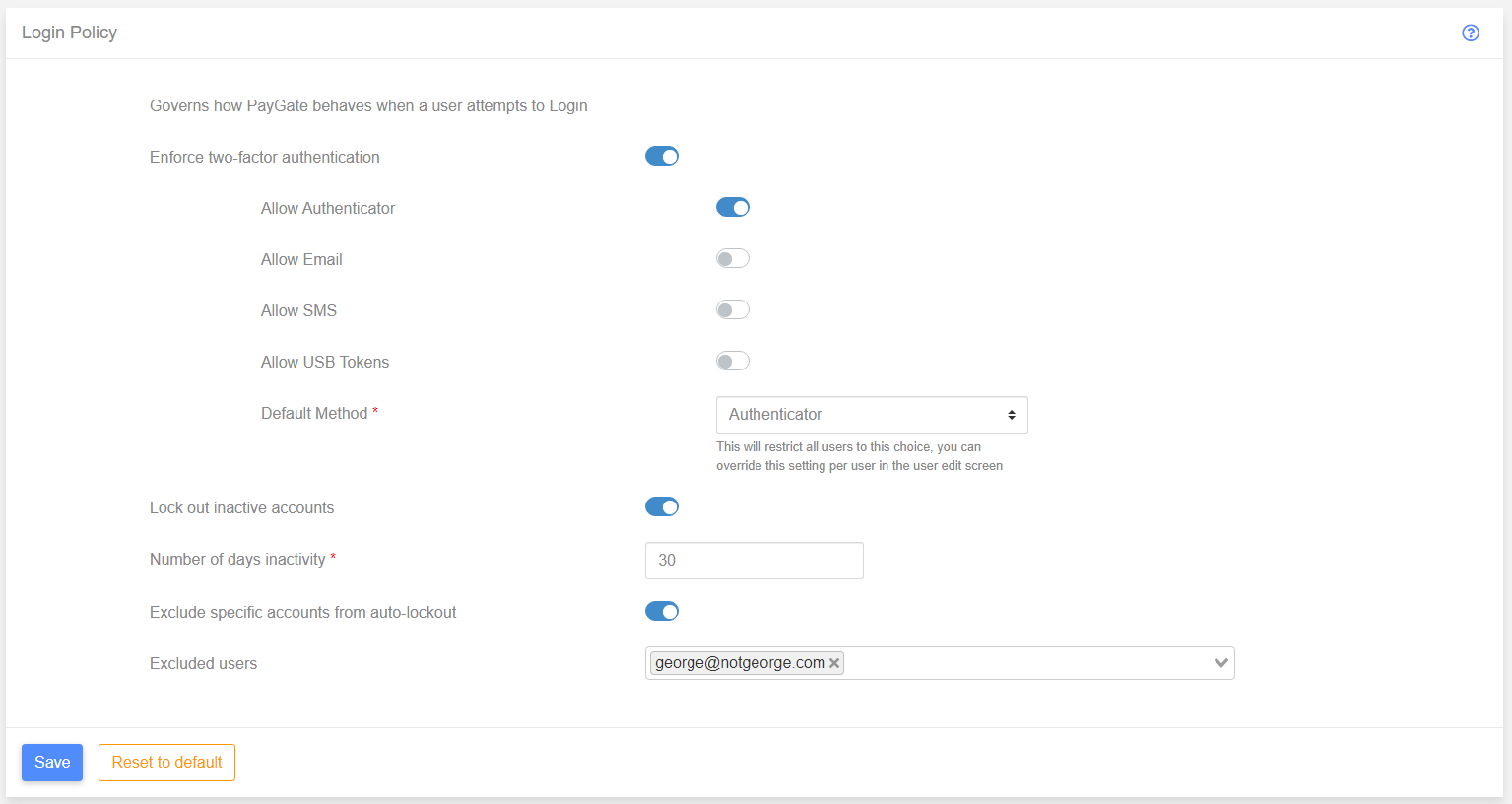Save the login policy settings
Viewport: 1512px width, 804px height.
coord(52,763)
